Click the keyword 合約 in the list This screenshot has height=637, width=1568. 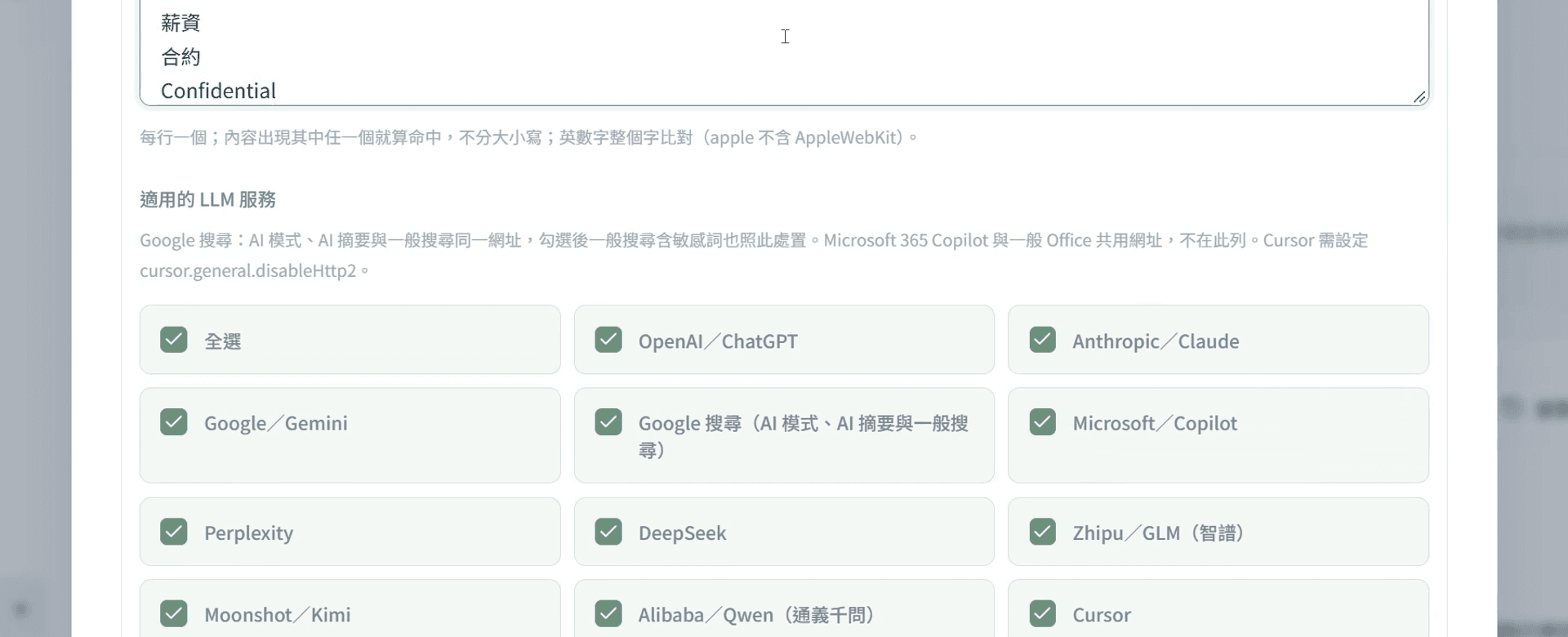coord(180,57)
